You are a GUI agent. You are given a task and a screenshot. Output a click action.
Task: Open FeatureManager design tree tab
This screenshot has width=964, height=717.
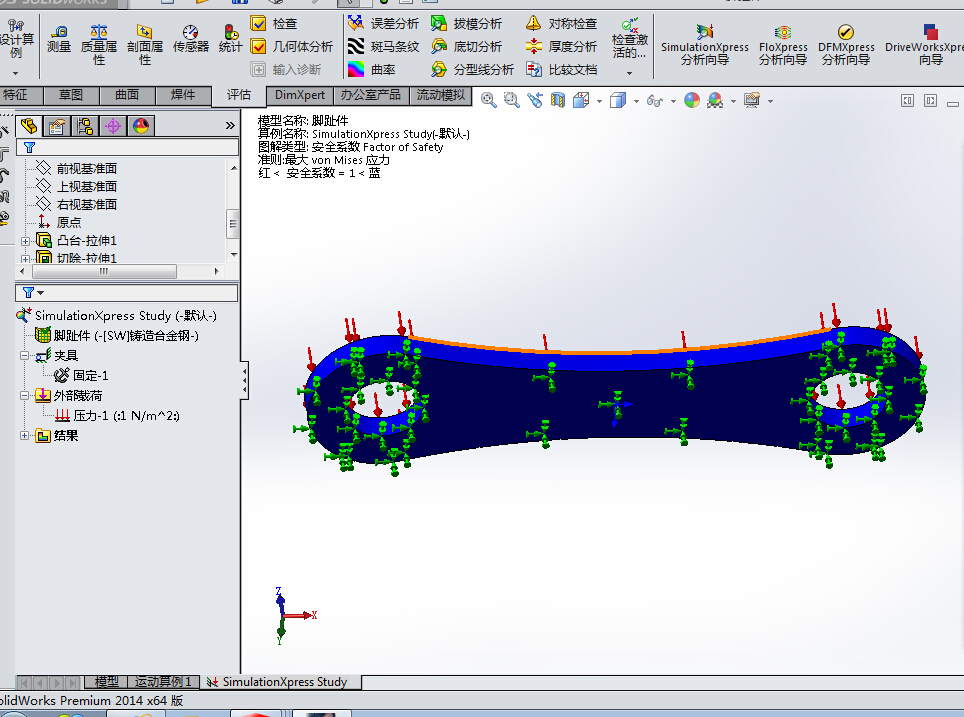pos(29,126)
